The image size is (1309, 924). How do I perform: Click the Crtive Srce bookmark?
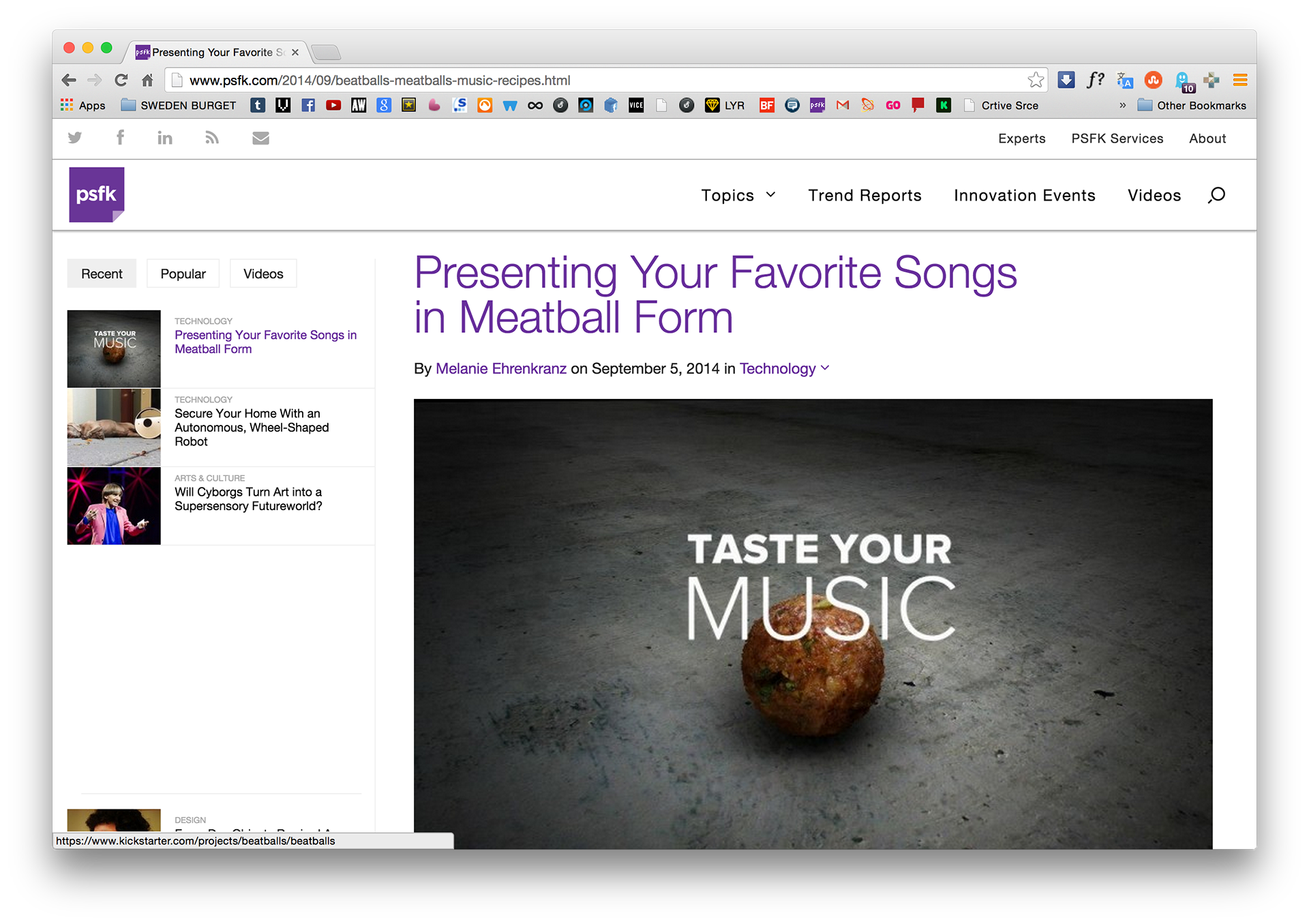point(1001,105)
